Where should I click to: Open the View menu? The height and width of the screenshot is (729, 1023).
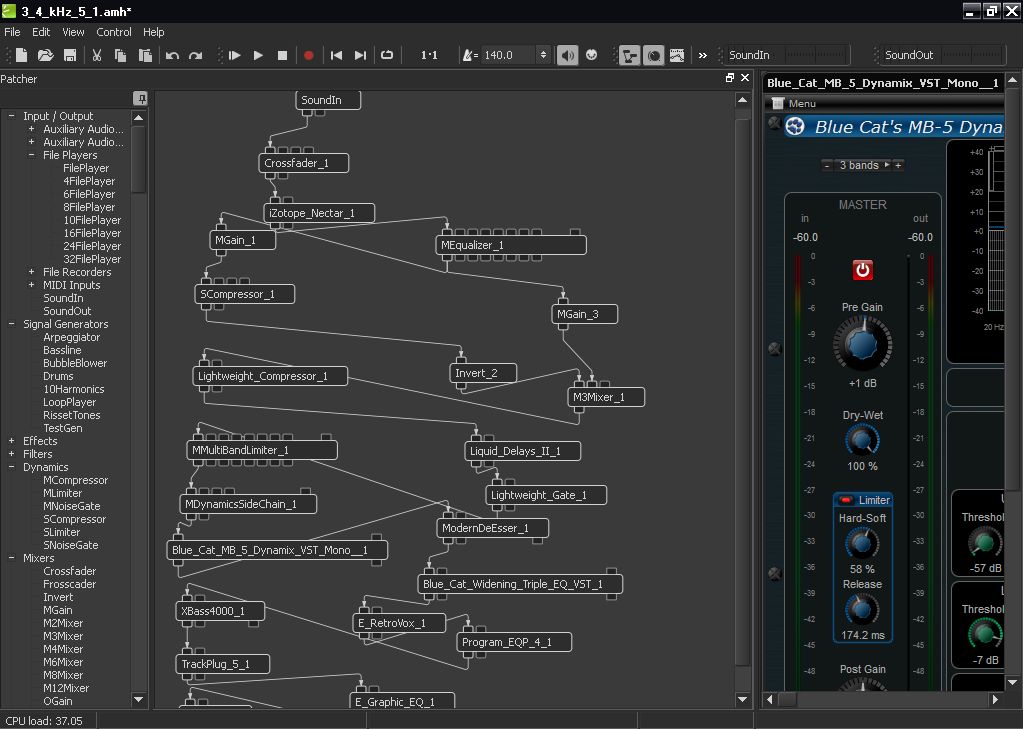[73, 32]
